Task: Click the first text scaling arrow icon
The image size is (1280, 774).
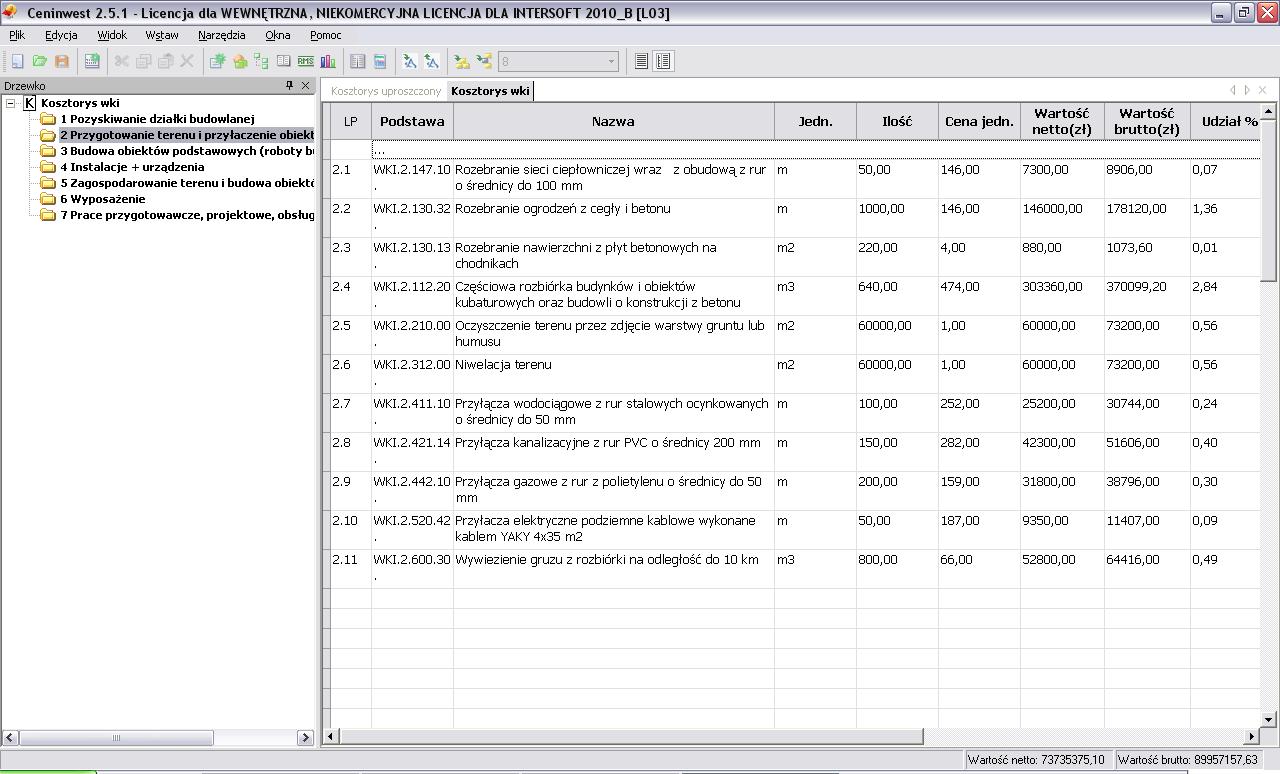Action: pos(410,61)
